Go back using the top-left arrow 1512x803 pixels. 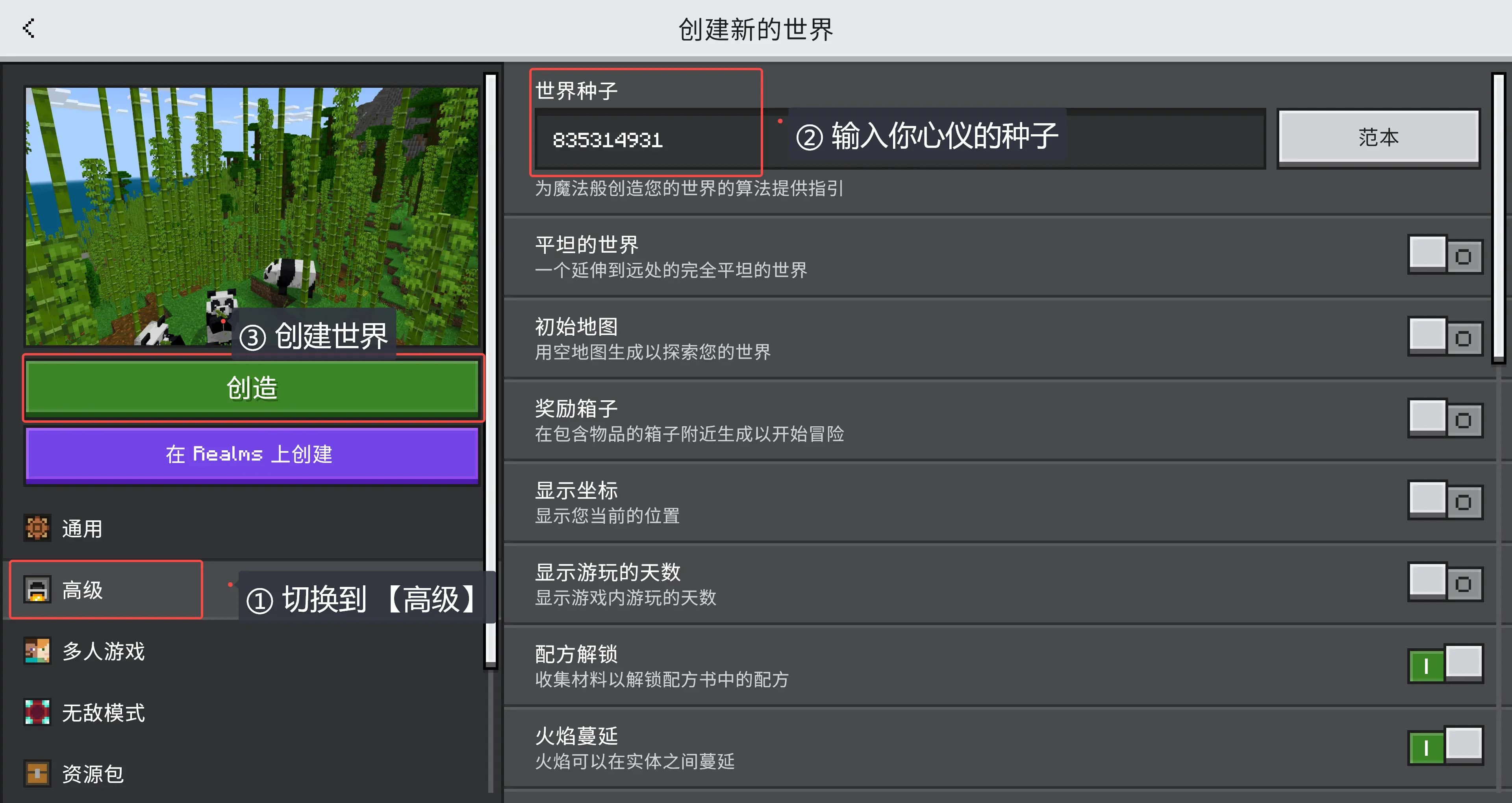click(x=29, y=28)
